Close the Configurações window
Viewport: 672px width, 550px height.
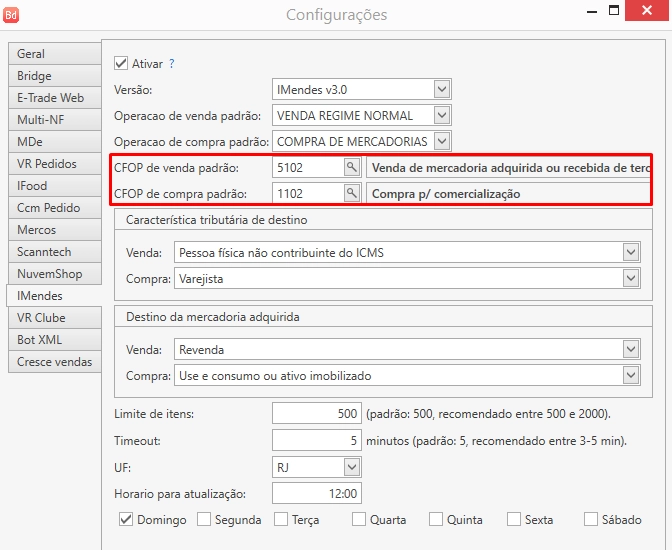[x=647, y=10]
